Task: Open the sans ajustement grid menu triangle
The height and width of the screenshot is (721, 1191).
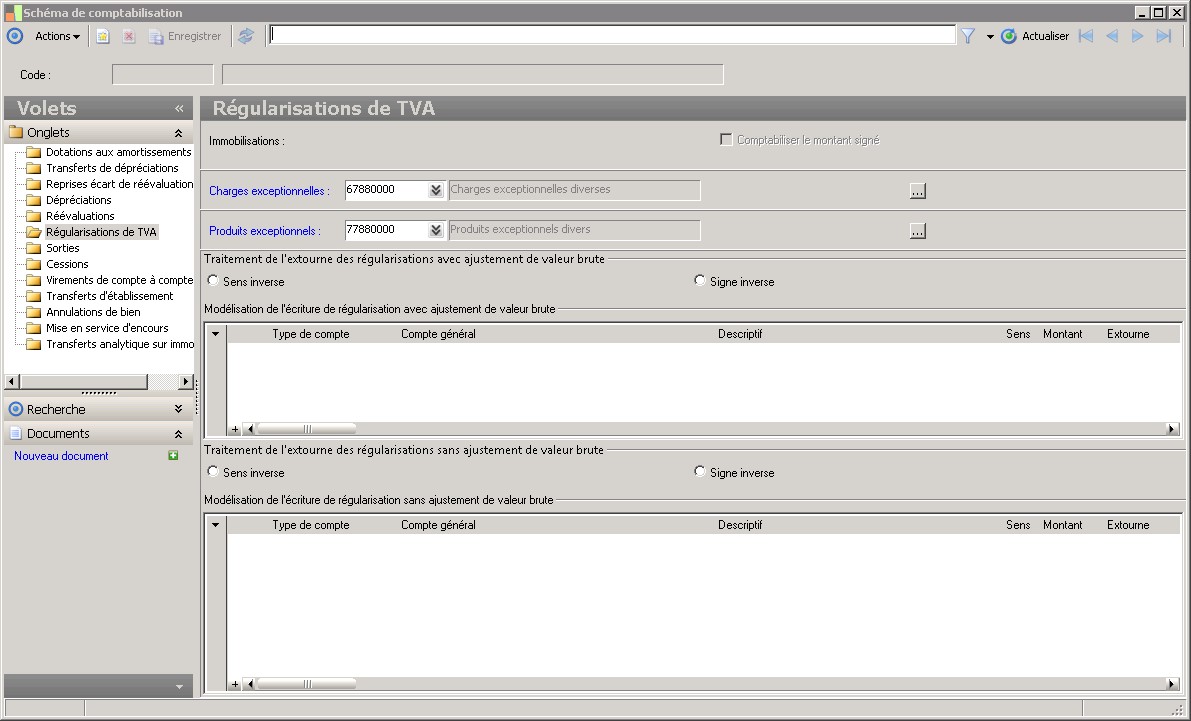Action: tap(216, 524)
